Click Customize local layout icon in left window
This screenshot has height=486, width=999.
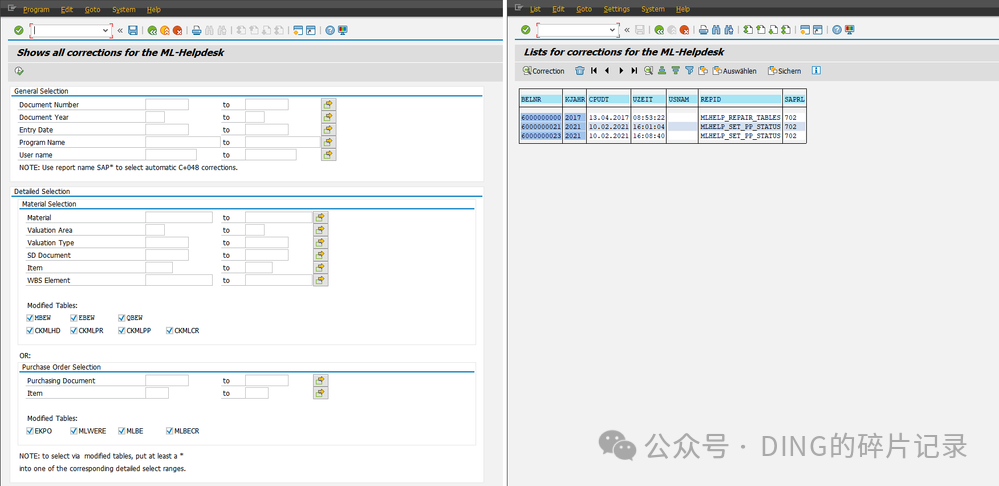point(343,30)
